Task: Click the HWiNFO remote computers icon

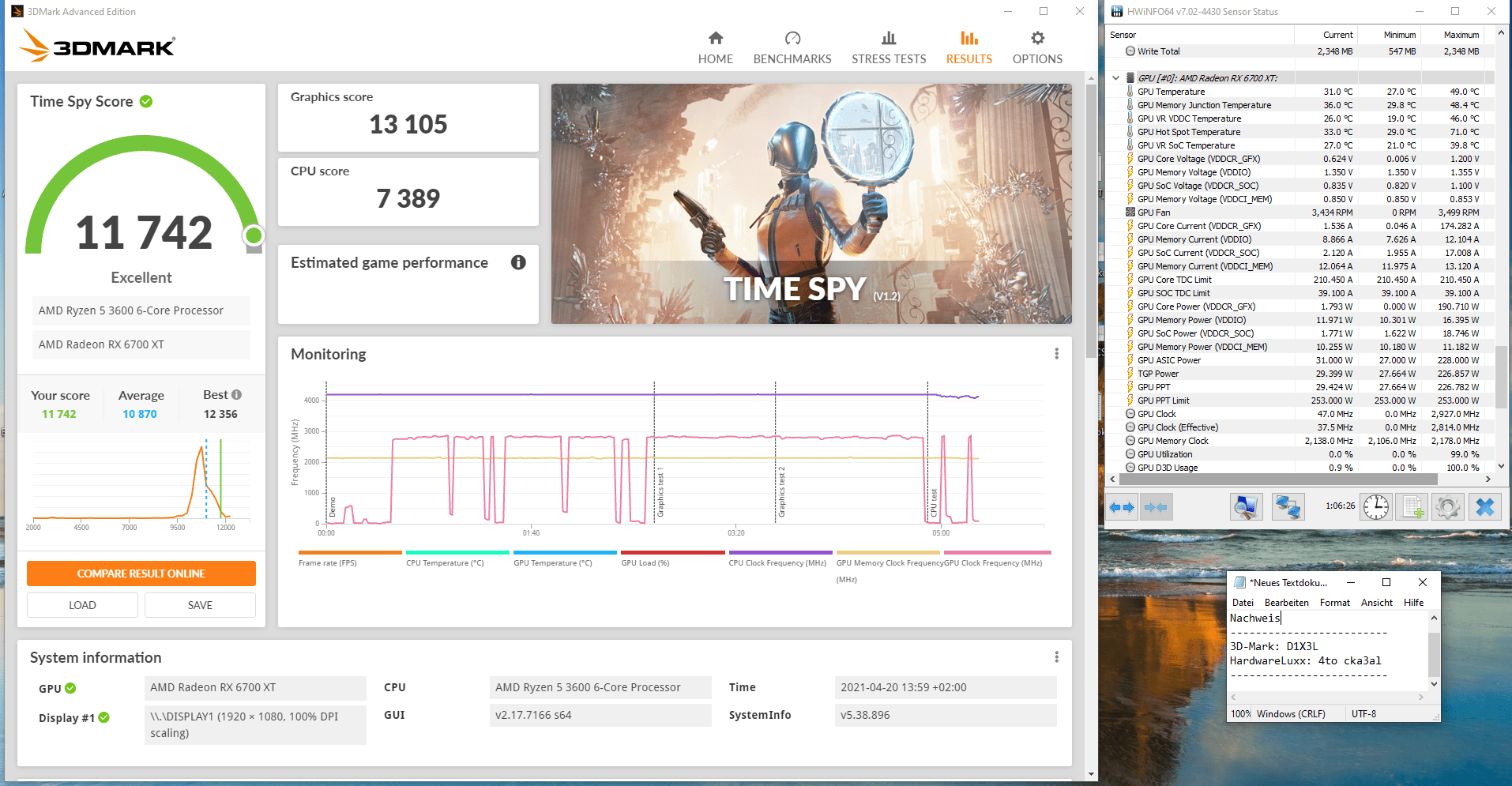Action: coord(1288,506)
